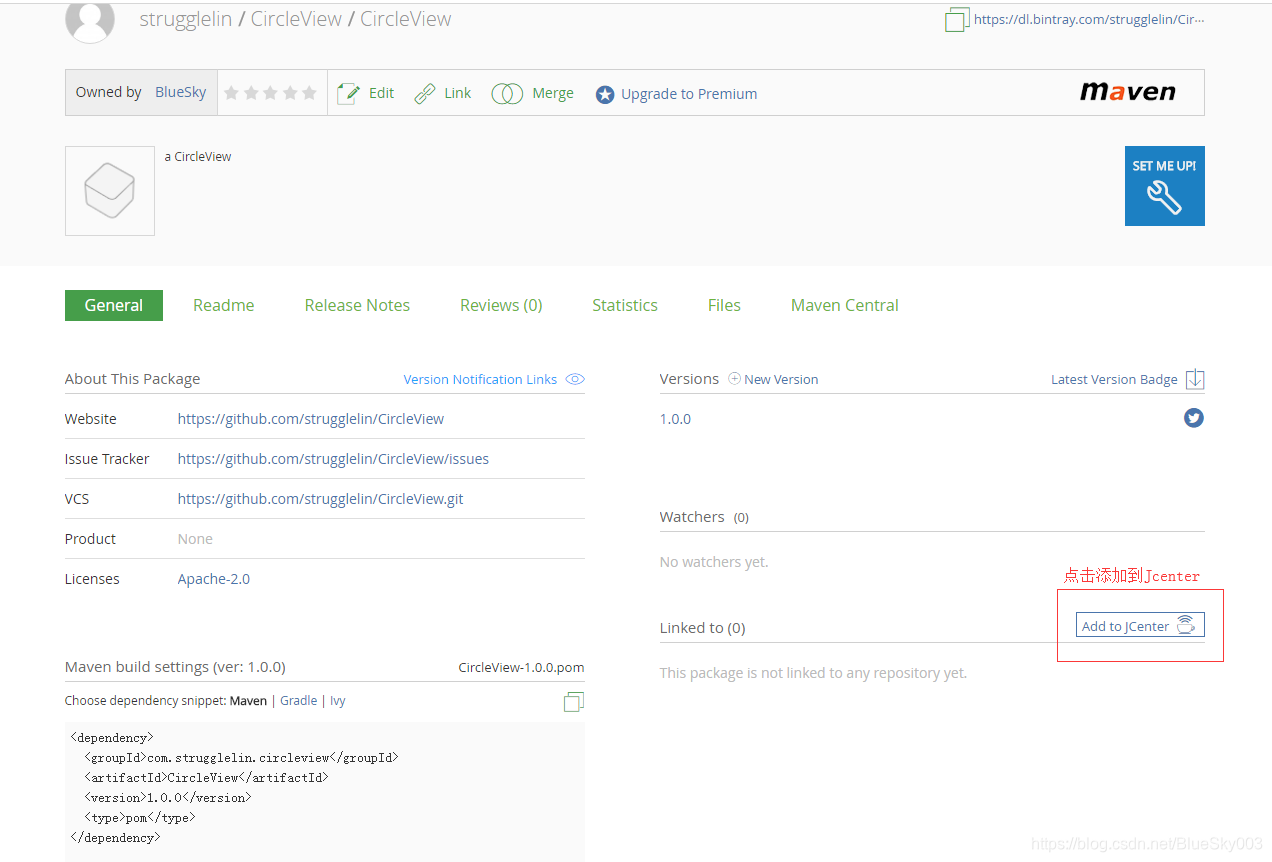Open the Website GitHub CircleView link
The width and height of the screenshot is (1272, 862).
pos(311,419)
